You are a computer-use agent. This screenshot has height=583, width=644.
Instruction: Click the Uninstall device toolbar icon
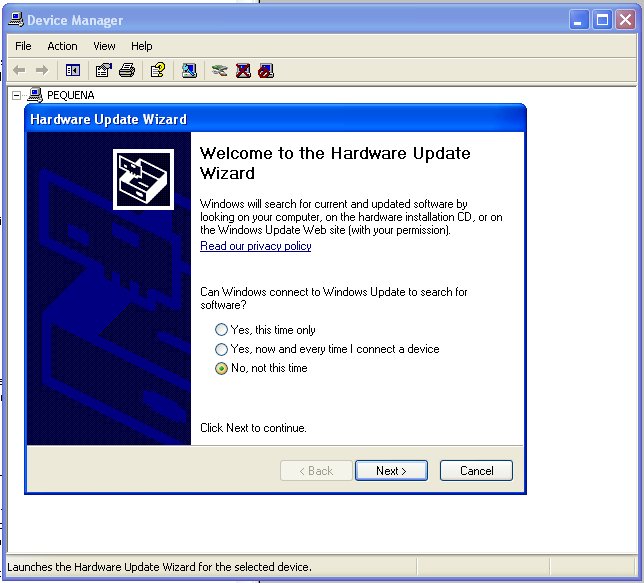tap(243, 70)
